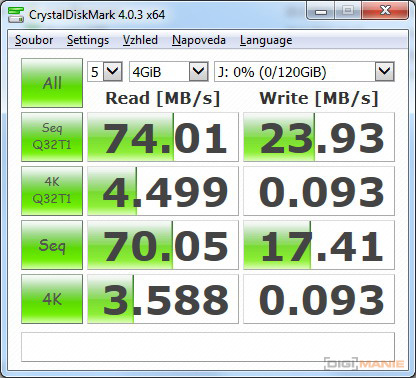Start the plain Seq test
416x378 pixels.
pos(52,245)
